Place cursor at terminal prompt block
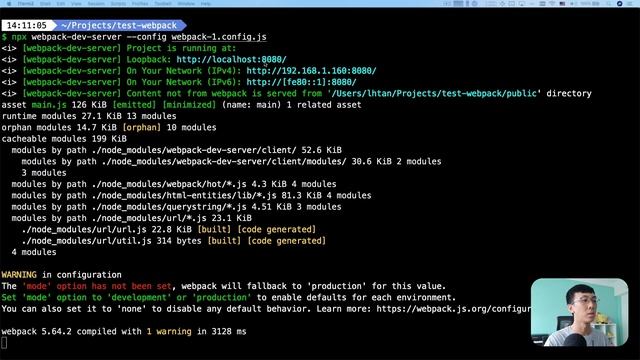The width and height of the screenshot is (640, 360). 4,343
